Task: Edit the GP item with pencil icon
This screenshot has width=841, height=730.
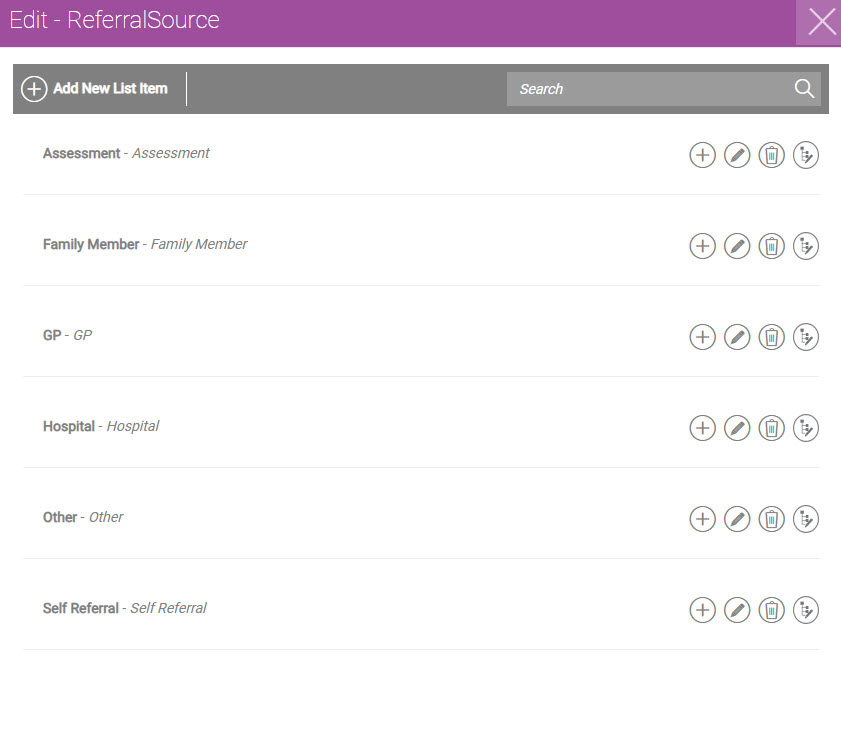Action: pyautogui.click(x=737, y=337)
